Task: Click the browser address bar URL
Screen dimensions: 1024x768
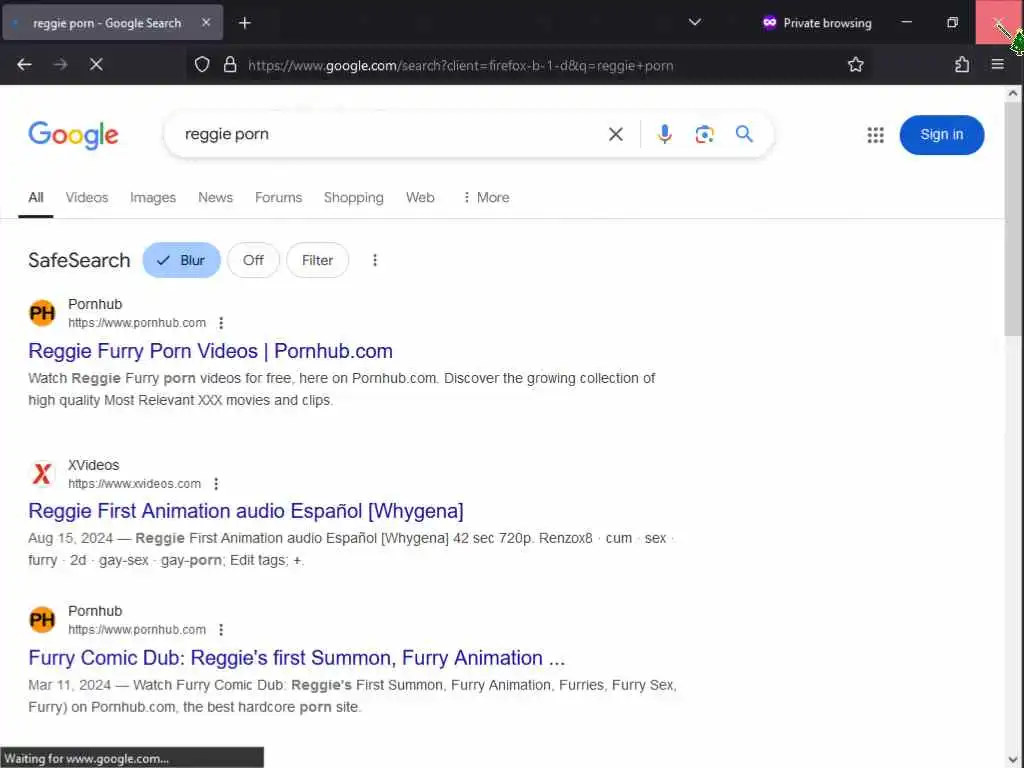Action: (460, 65)
